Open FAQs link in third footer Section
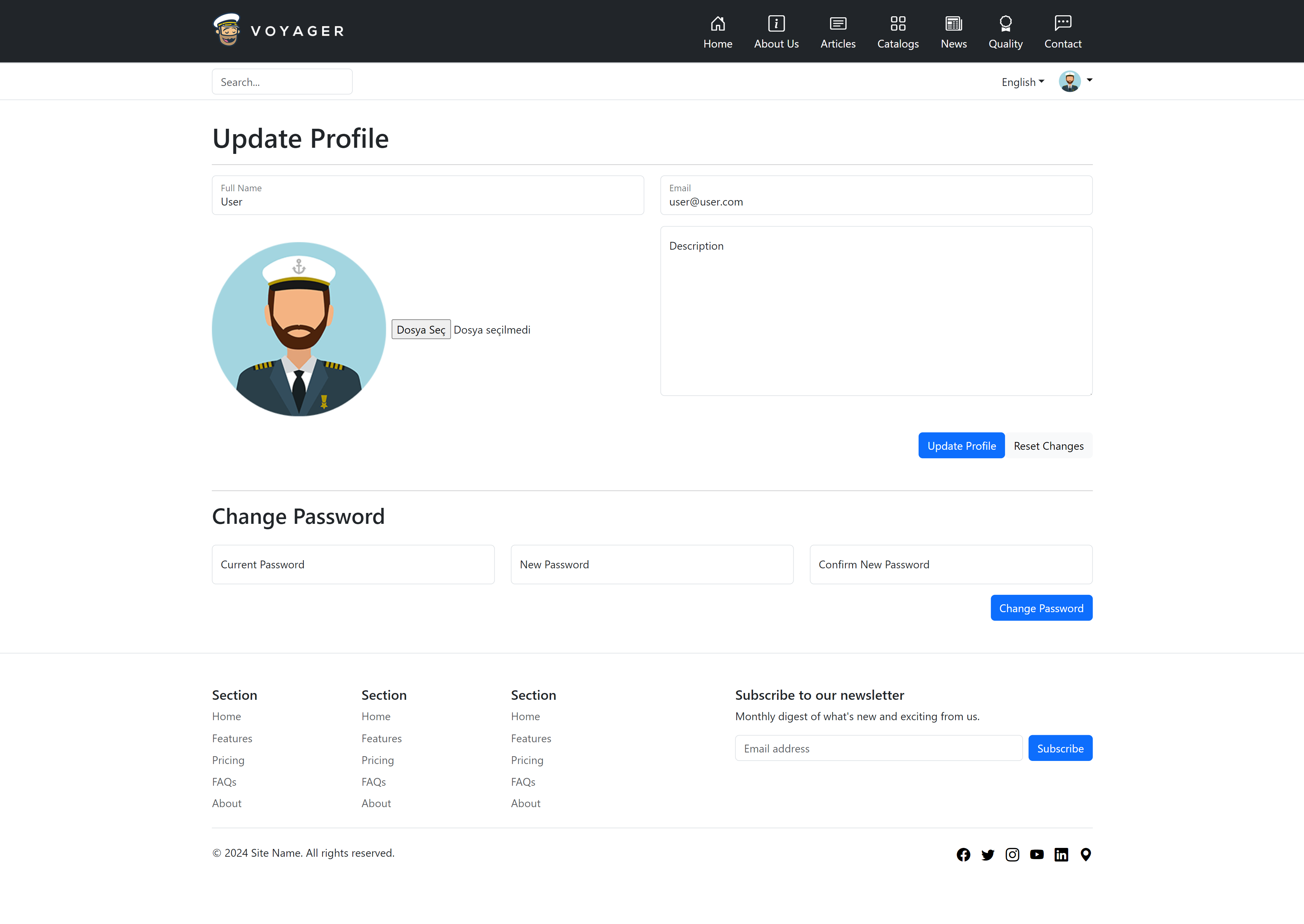Screen dimensions: 1304x924 coord(523,782)
